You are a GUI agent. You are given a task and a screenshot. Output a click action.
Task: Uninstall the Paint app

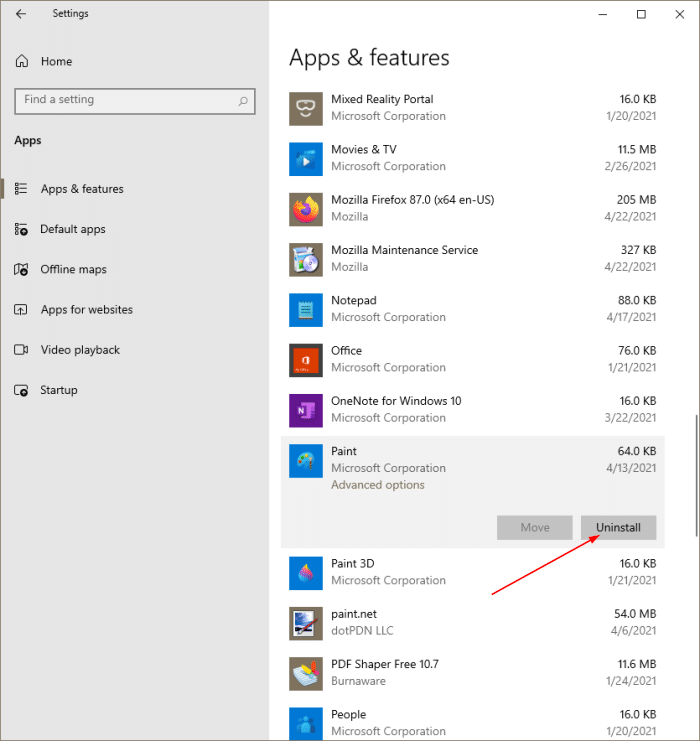(x=618, y=527)
